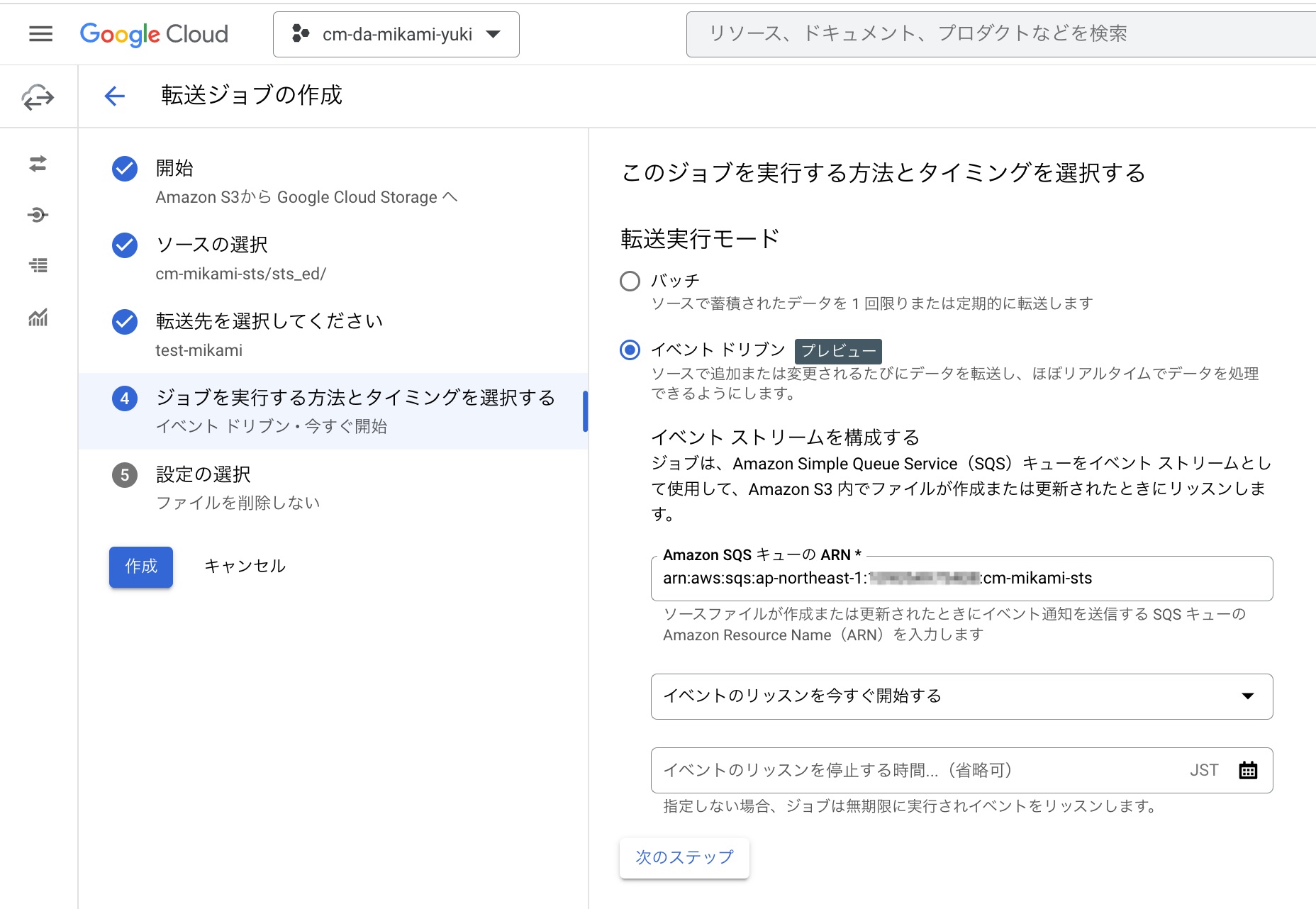Click the 作成 button to create job

(x=140, y=567)
